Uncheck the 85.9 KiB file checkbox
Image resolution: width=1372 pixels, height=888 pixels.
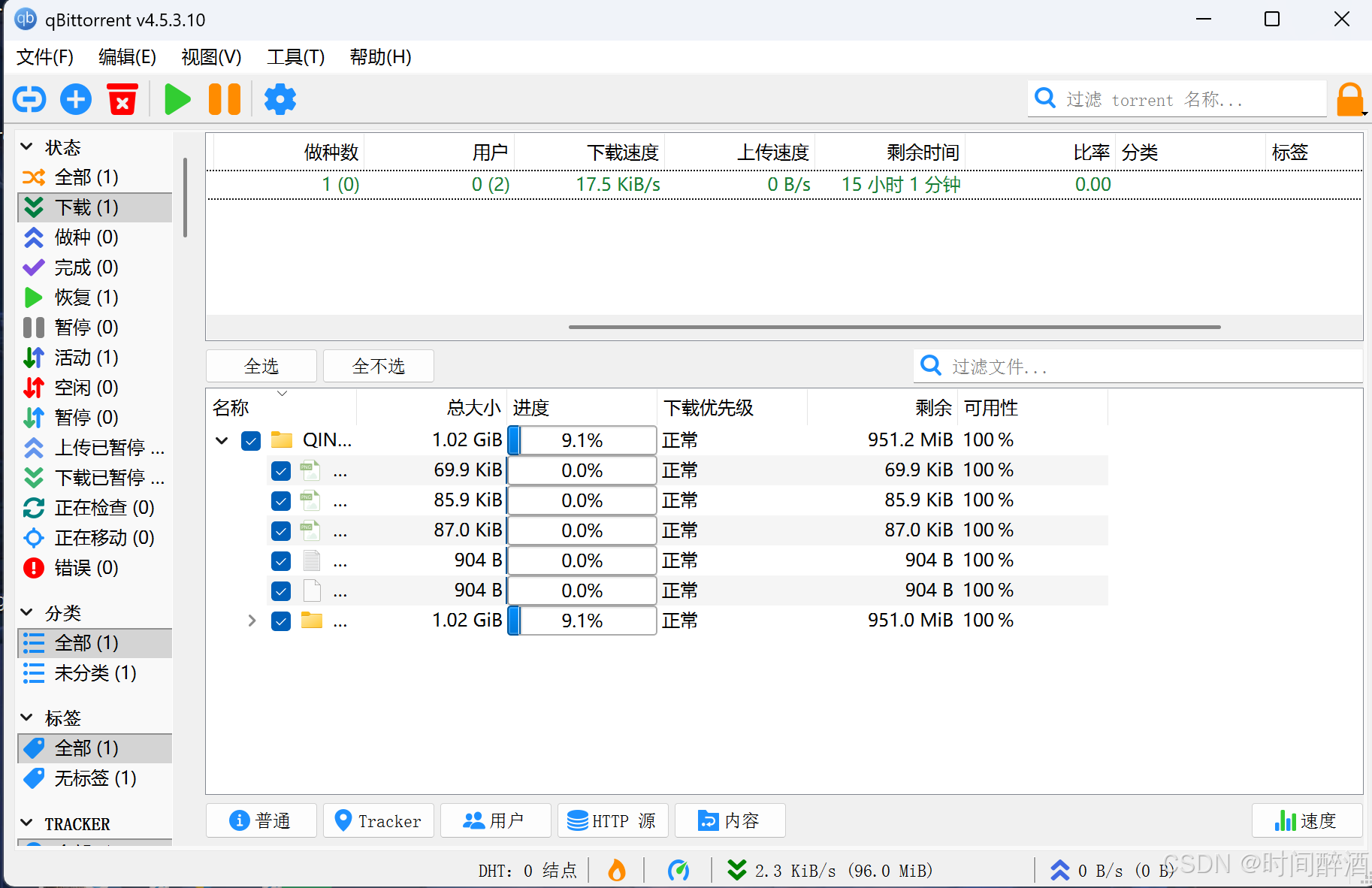tap(281, 501)
